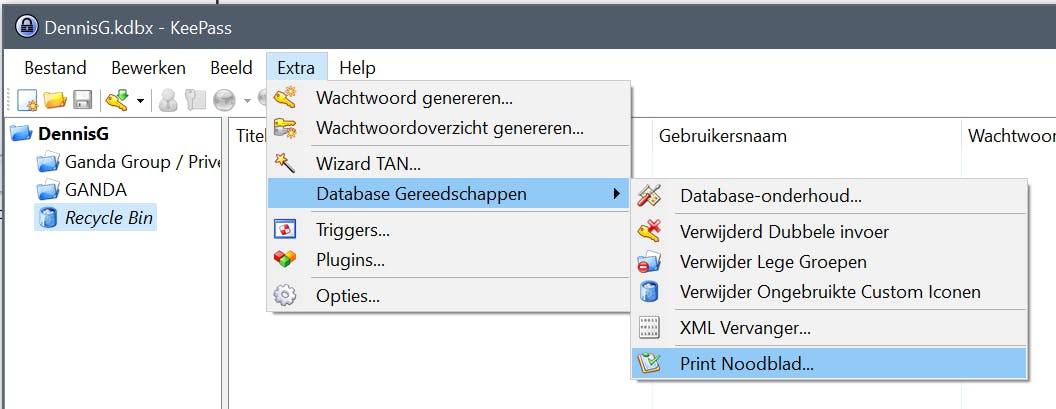Open the Add Entry dropdown arrow
This screenshot has width=1056, height=409.
tap(140, 100)
